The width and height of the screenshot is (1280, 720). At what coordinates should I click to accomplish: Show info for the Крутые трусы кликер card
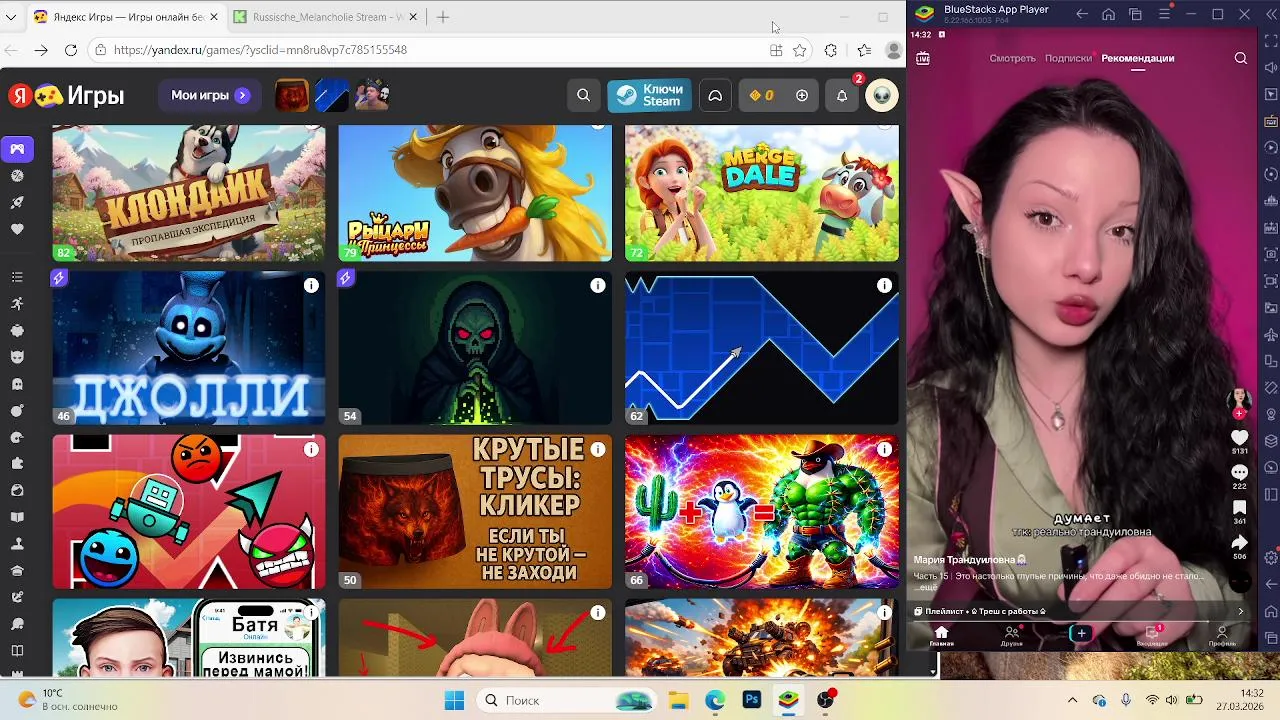[598, 450]
